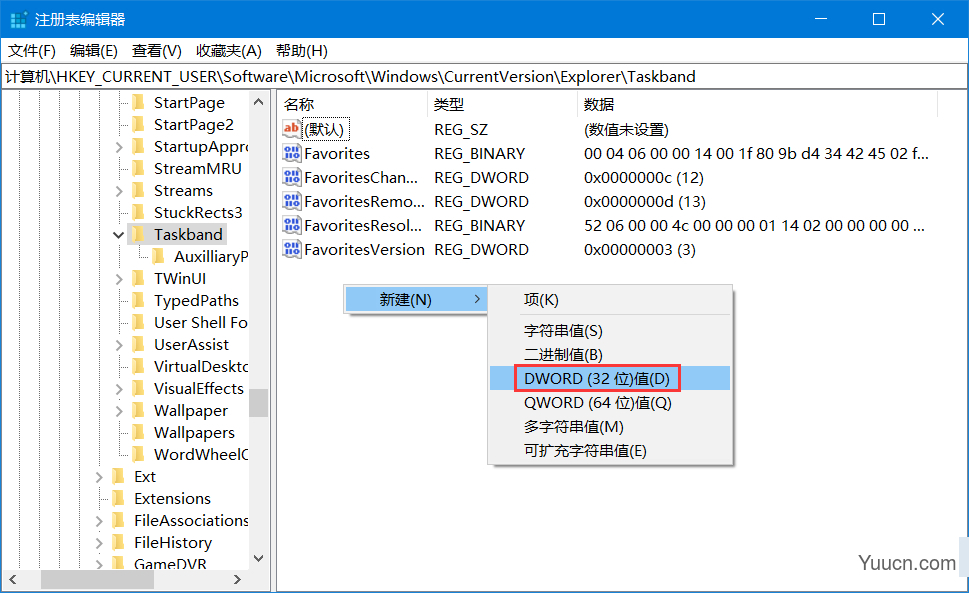This screenshot has height=593, width=969.
Task: Click the Extensions folder icon
Action: (x=119, y=498)
